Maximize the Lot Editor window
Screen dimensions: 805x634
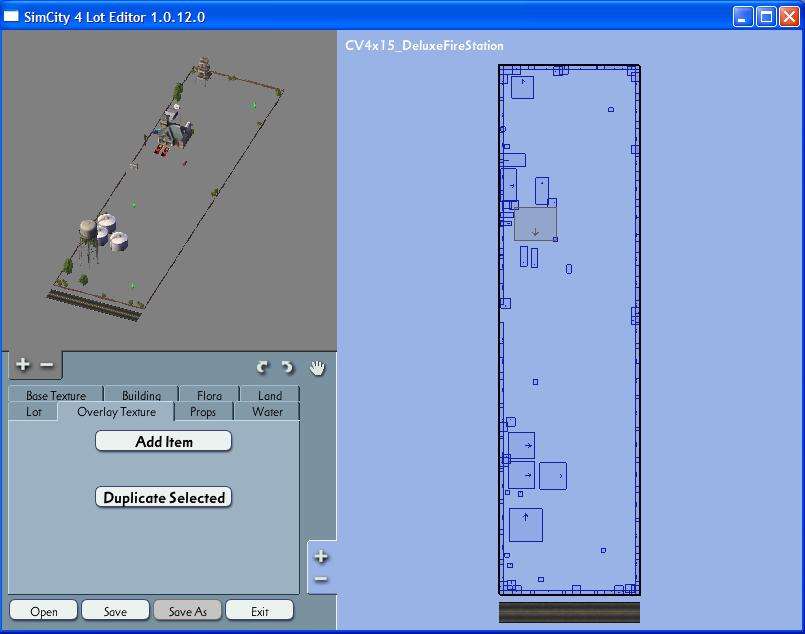pyautogui.click(x=766, y=17)
